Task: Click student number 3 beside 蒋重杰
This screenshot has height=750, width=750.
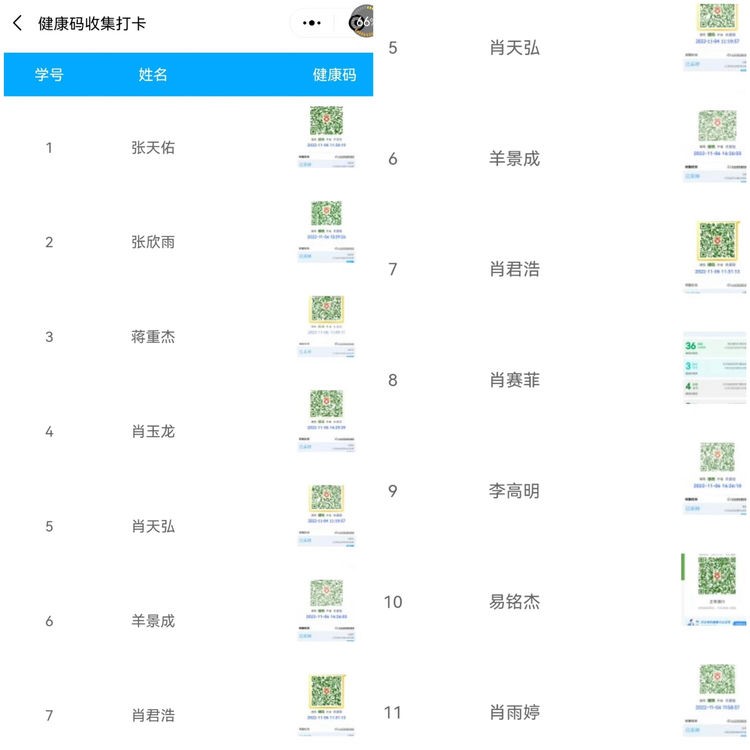Action: click(49, 337)
